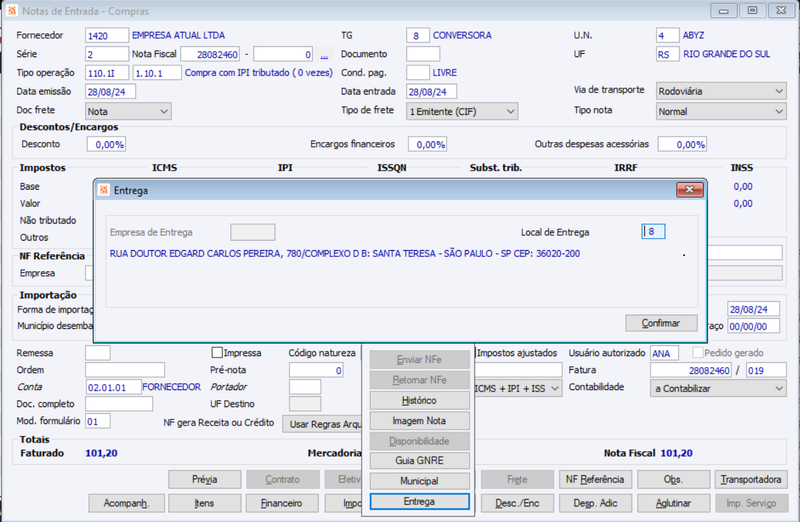
Task: Select Guia GNRE in the popup menu
Action: click(419, 461)
